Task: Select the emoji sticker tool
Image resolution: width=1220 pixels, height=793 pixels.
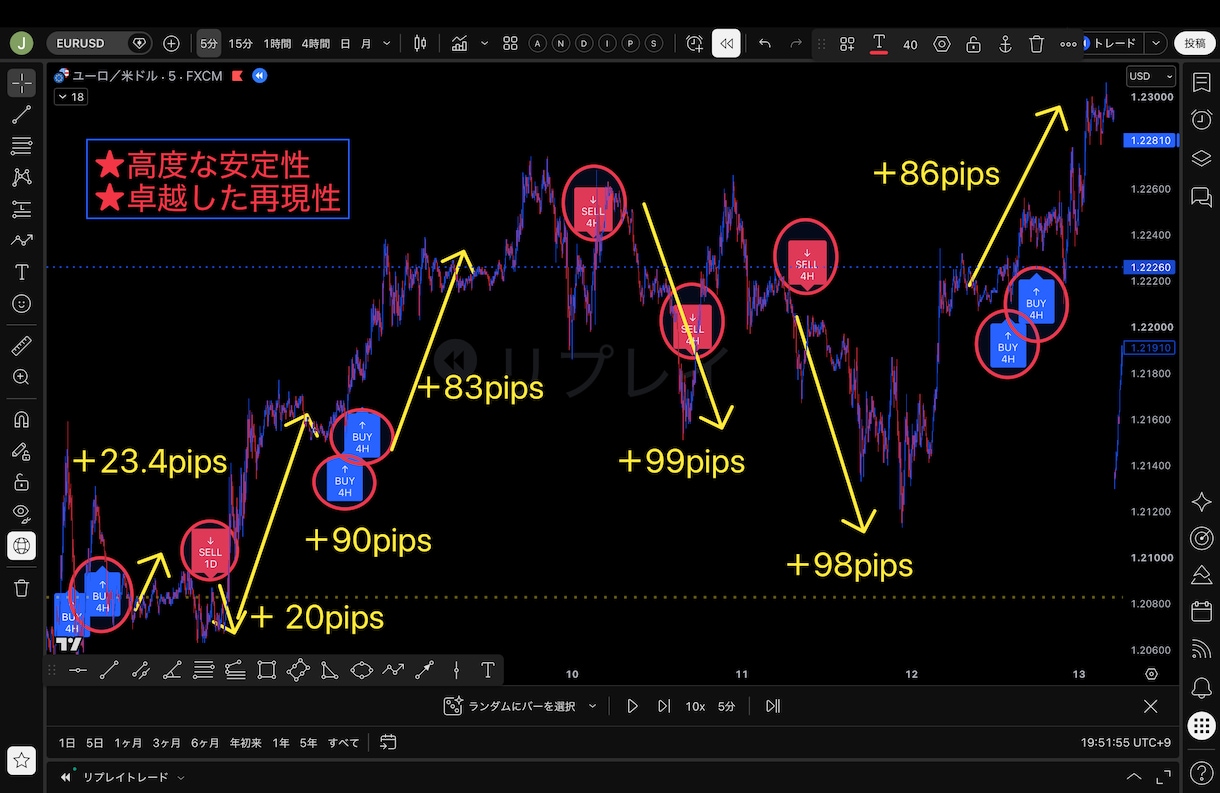Action: 21,303
